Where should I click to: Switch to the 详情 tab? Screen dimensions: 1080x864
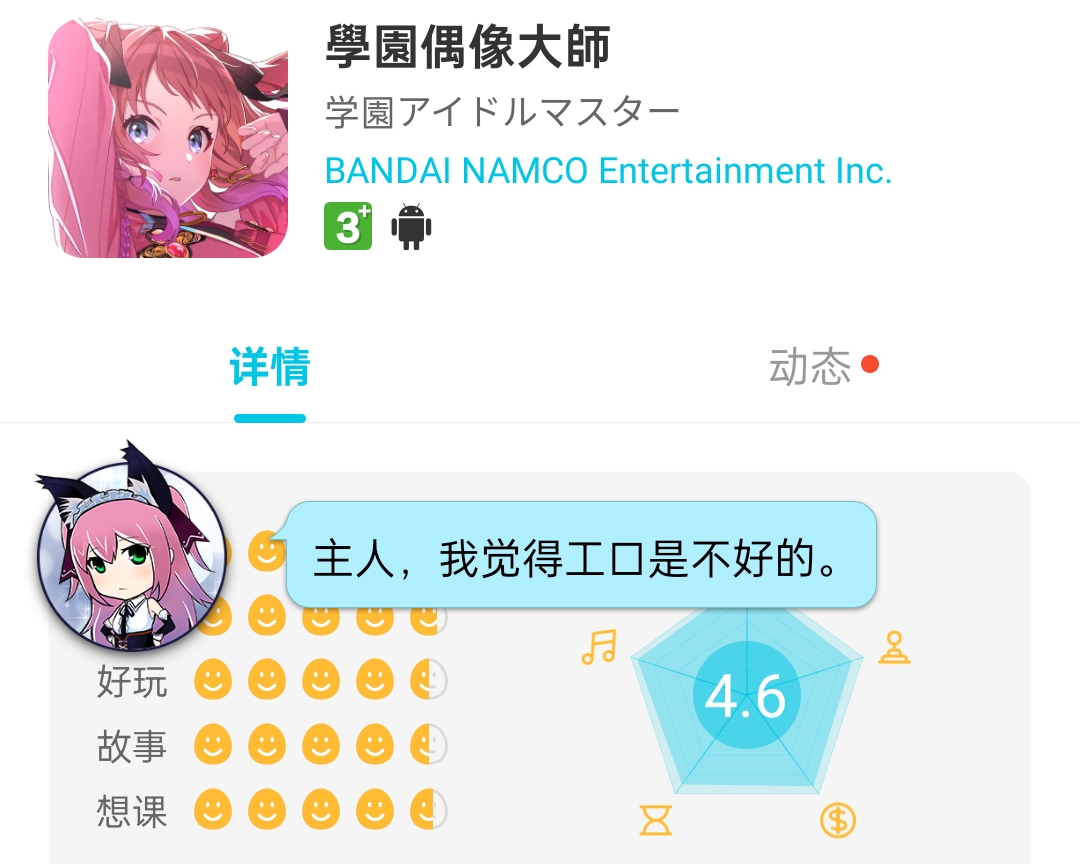coord(270,367)
